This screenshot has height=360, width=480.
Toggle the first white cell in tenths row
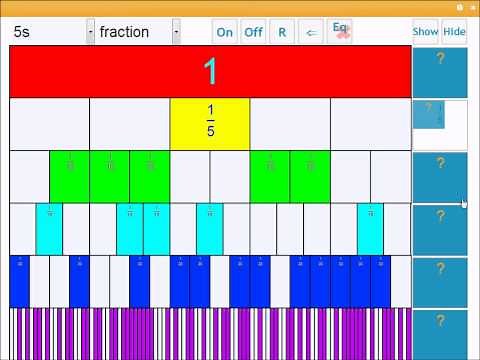(30, 177)
